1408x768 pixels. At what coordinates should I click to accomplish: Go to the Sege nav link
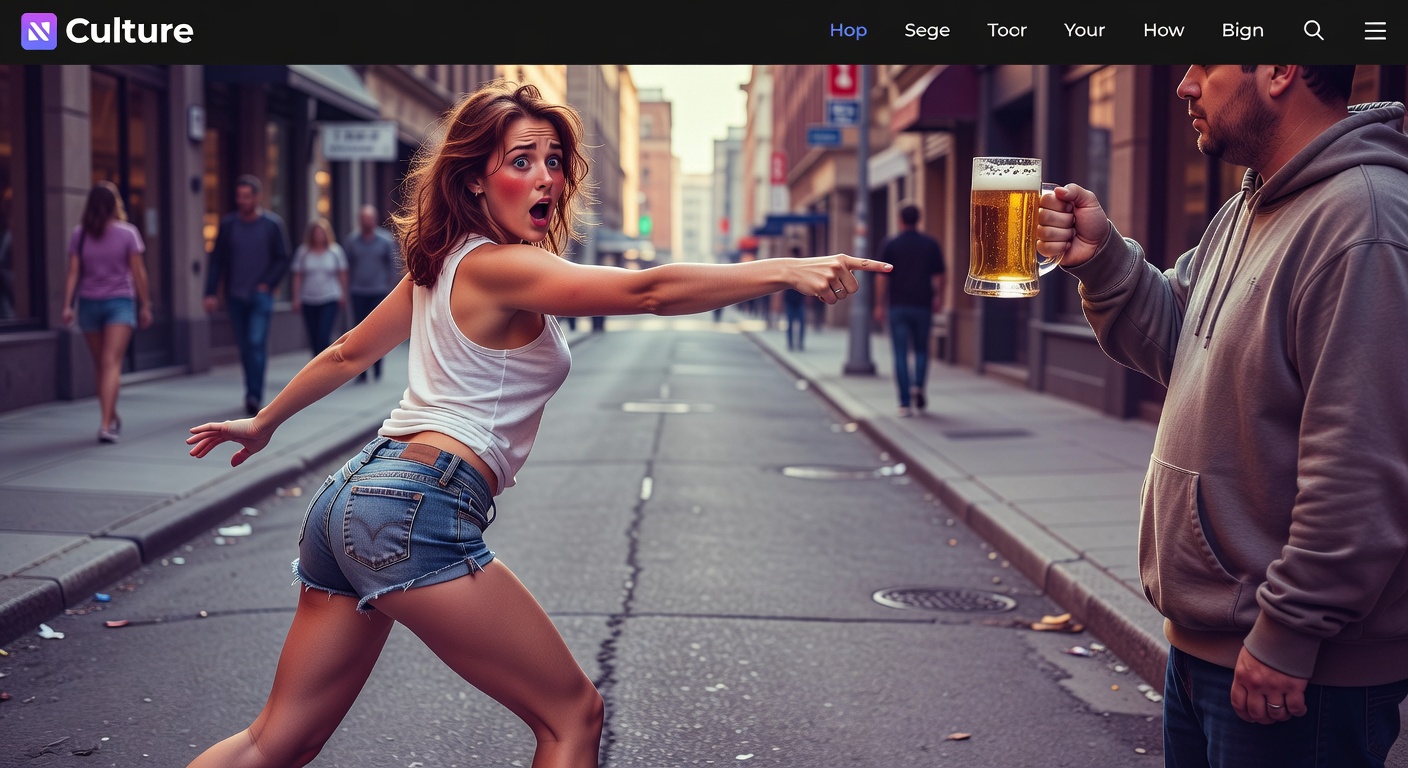[x=927, y=31]
